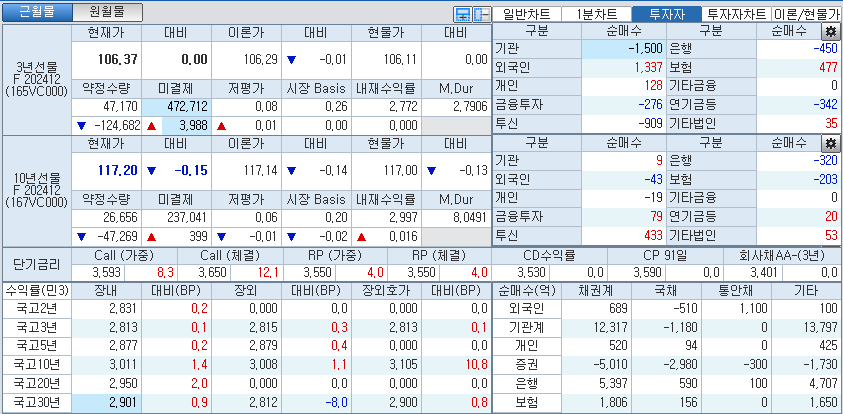The height and width of the screenshot is (414, 843).
Task: Click the 수익률(민3) header
Action: 37,291
